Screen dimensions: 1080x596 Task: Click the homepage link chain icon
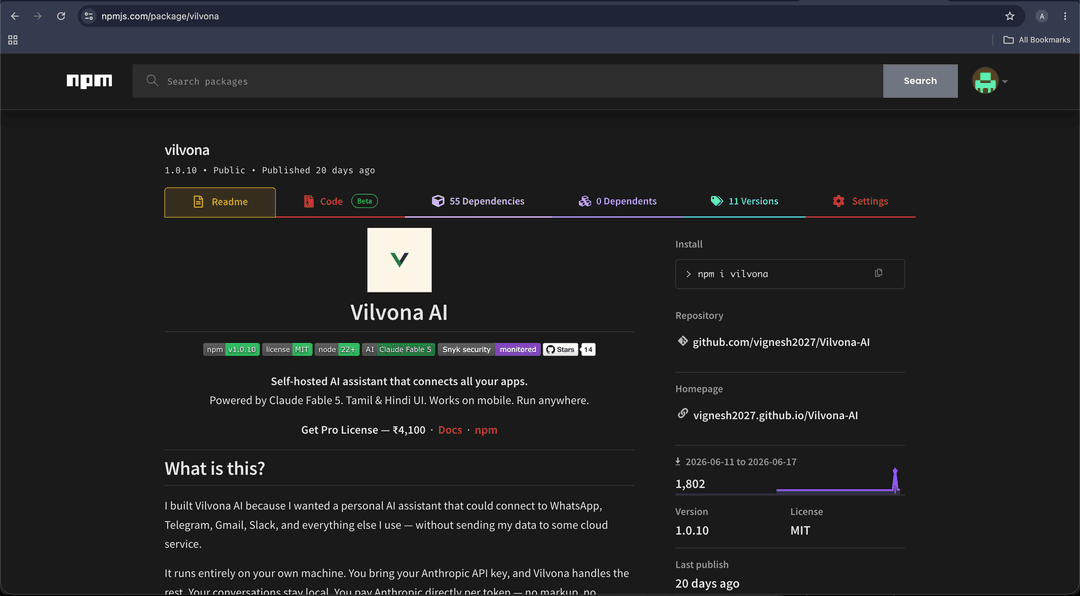[683, 414]
